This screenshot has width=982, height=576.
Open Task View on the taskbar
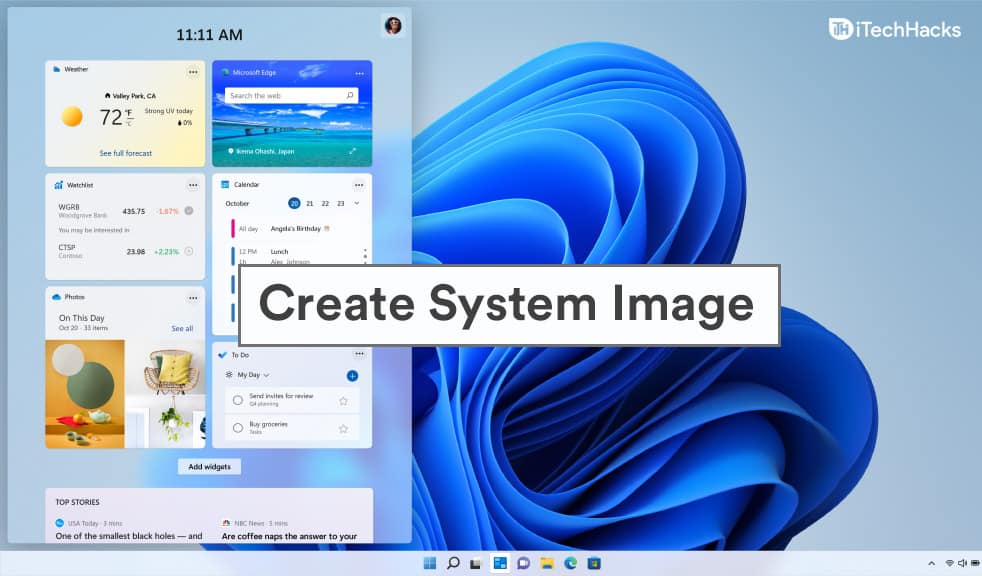click(475, 563)
